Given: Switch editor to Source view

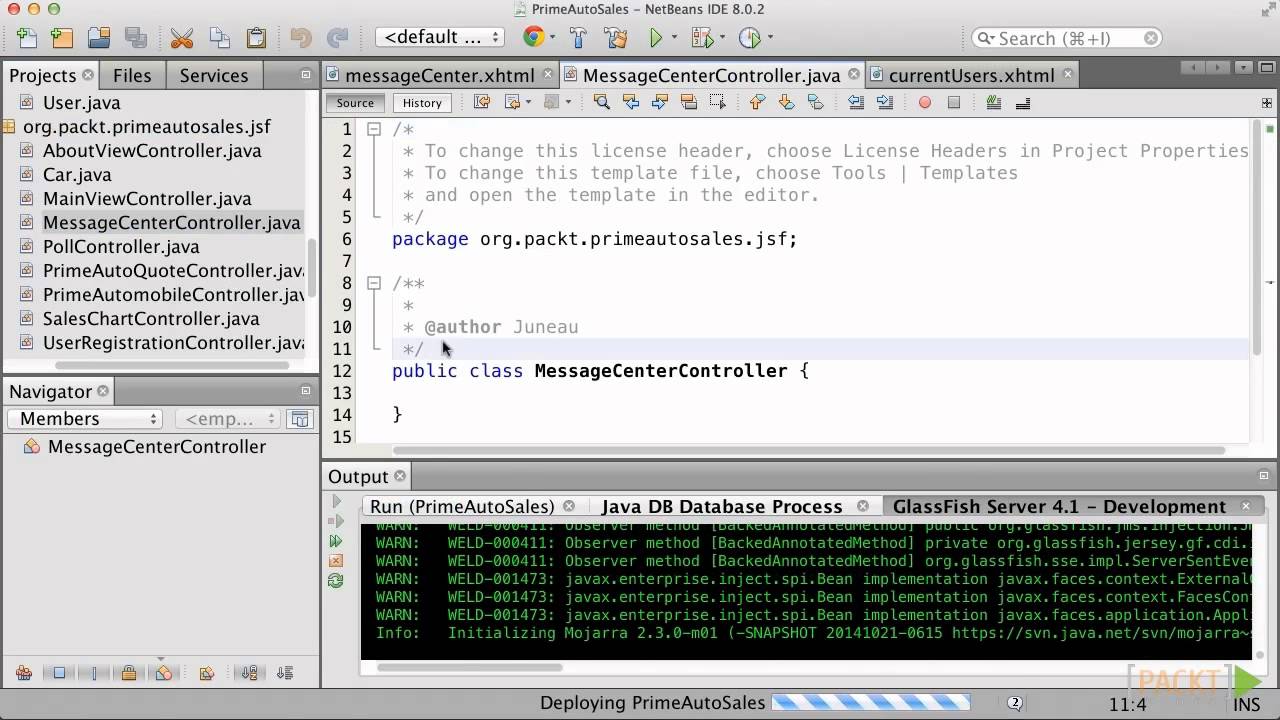Looking at the screenshot, I should click(355, 103).
